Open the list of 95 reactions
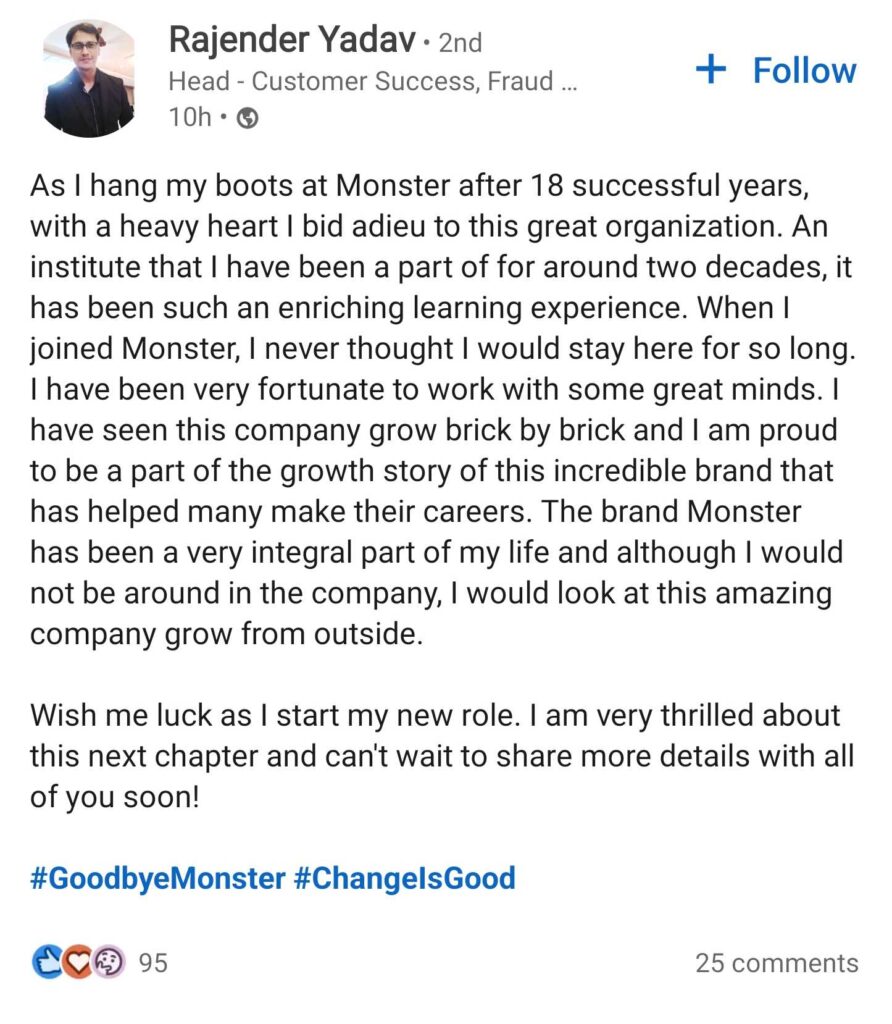892x1024 pixels. tap(152, 963)
